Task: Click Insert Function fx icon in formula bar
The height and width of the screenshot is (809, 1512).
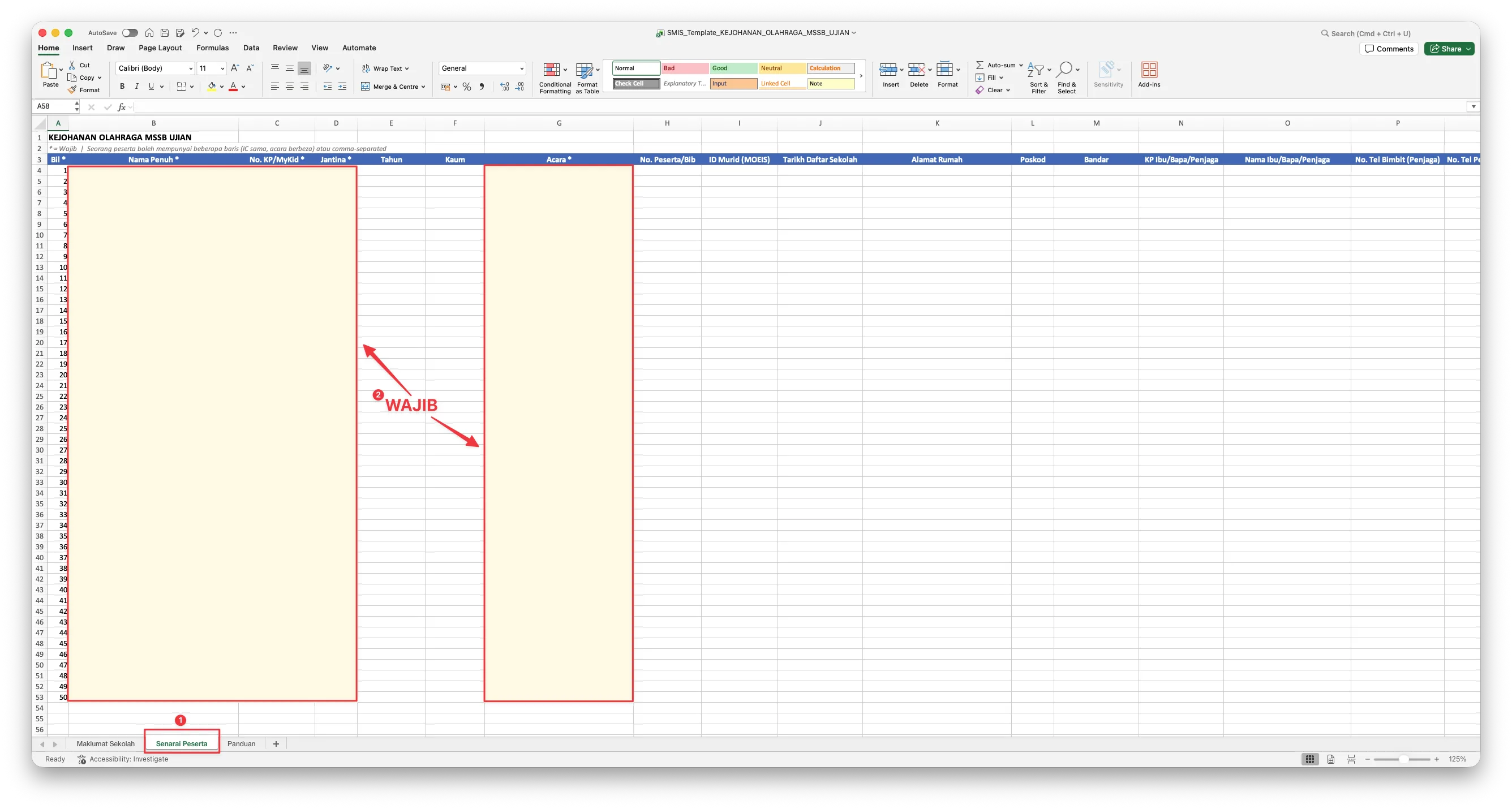Action: point(122,107)
